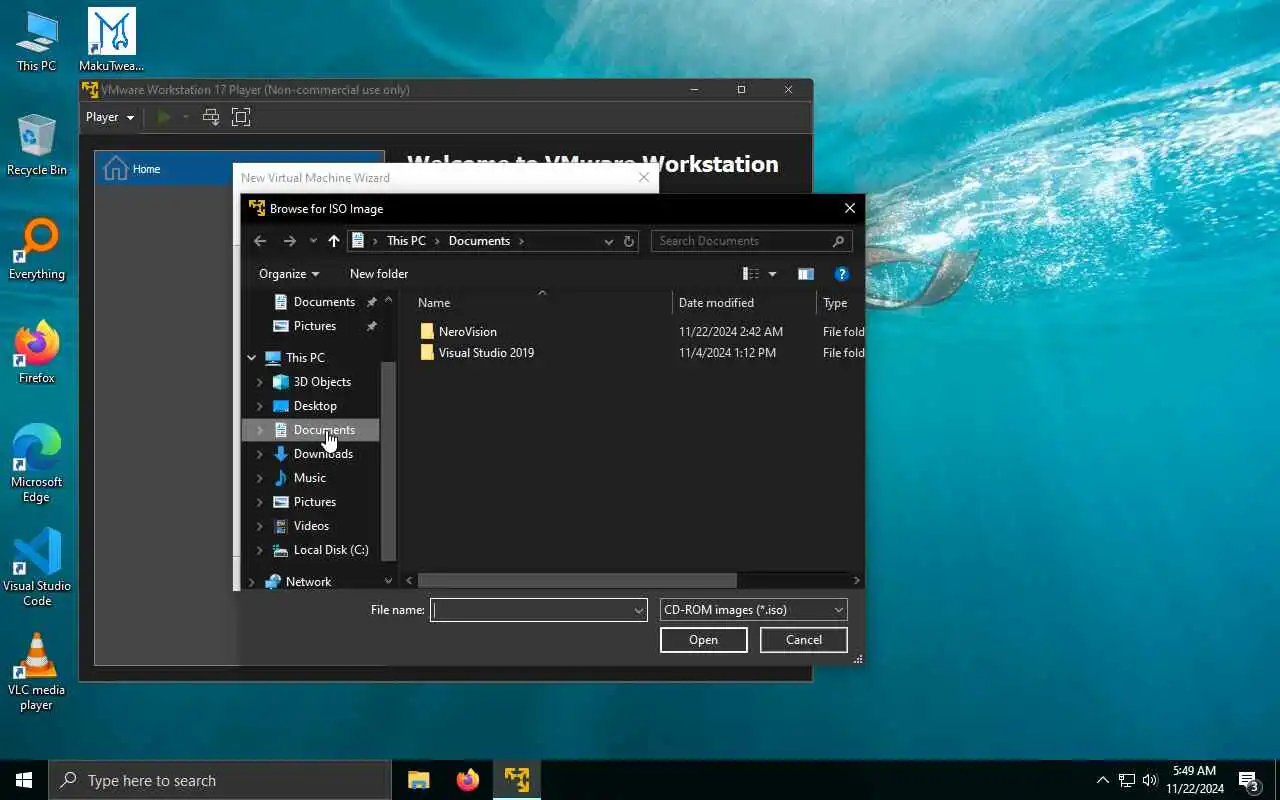Screen dimensions: 1280x800
Task: Show the preview pane
Action: click(806, 274)
